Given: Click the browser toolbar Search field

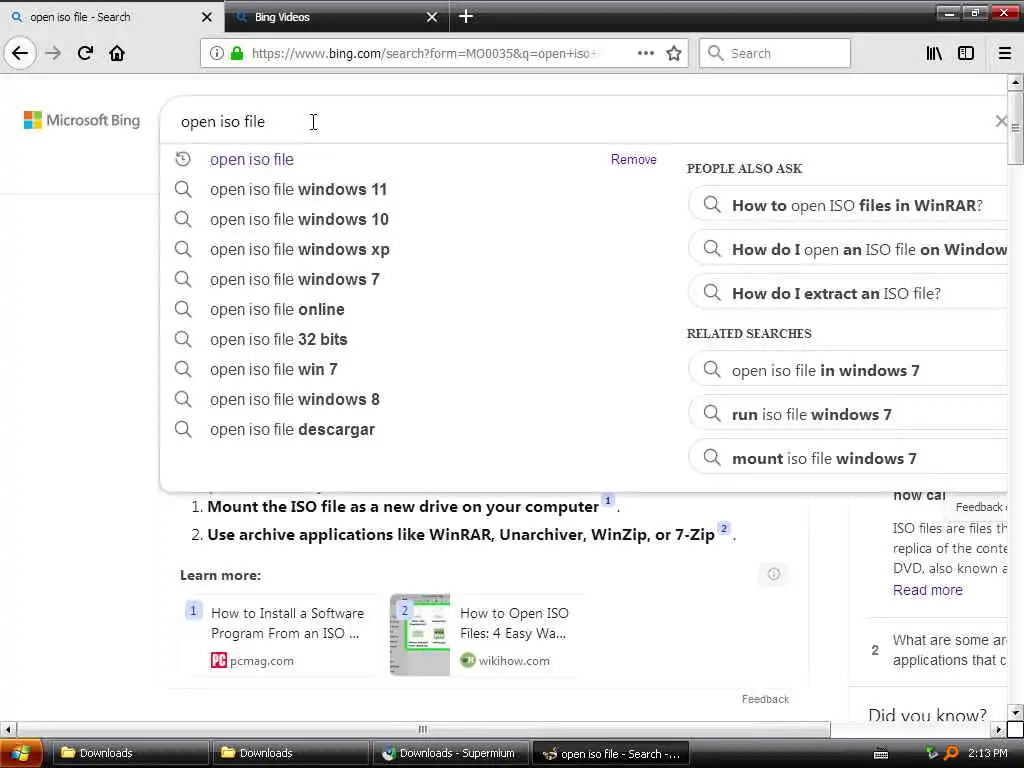Looking at the screenshot, I should coord(775,53).
